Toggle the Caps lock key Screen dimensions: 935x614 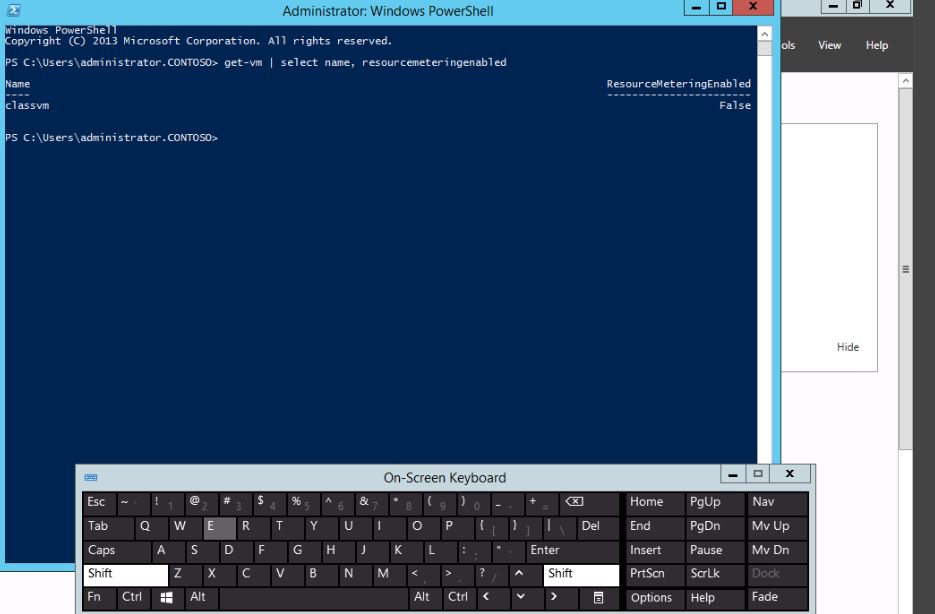(116, 550)
